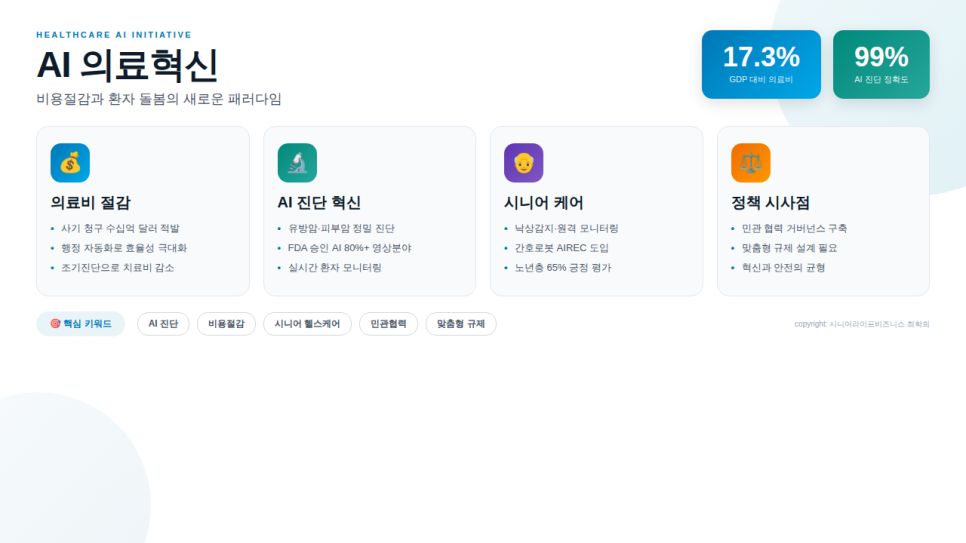The image size is (966, 543).
Task: Click bullet FDA 승인 AI 80%+ 영상분야
Action: coord(349,248)
